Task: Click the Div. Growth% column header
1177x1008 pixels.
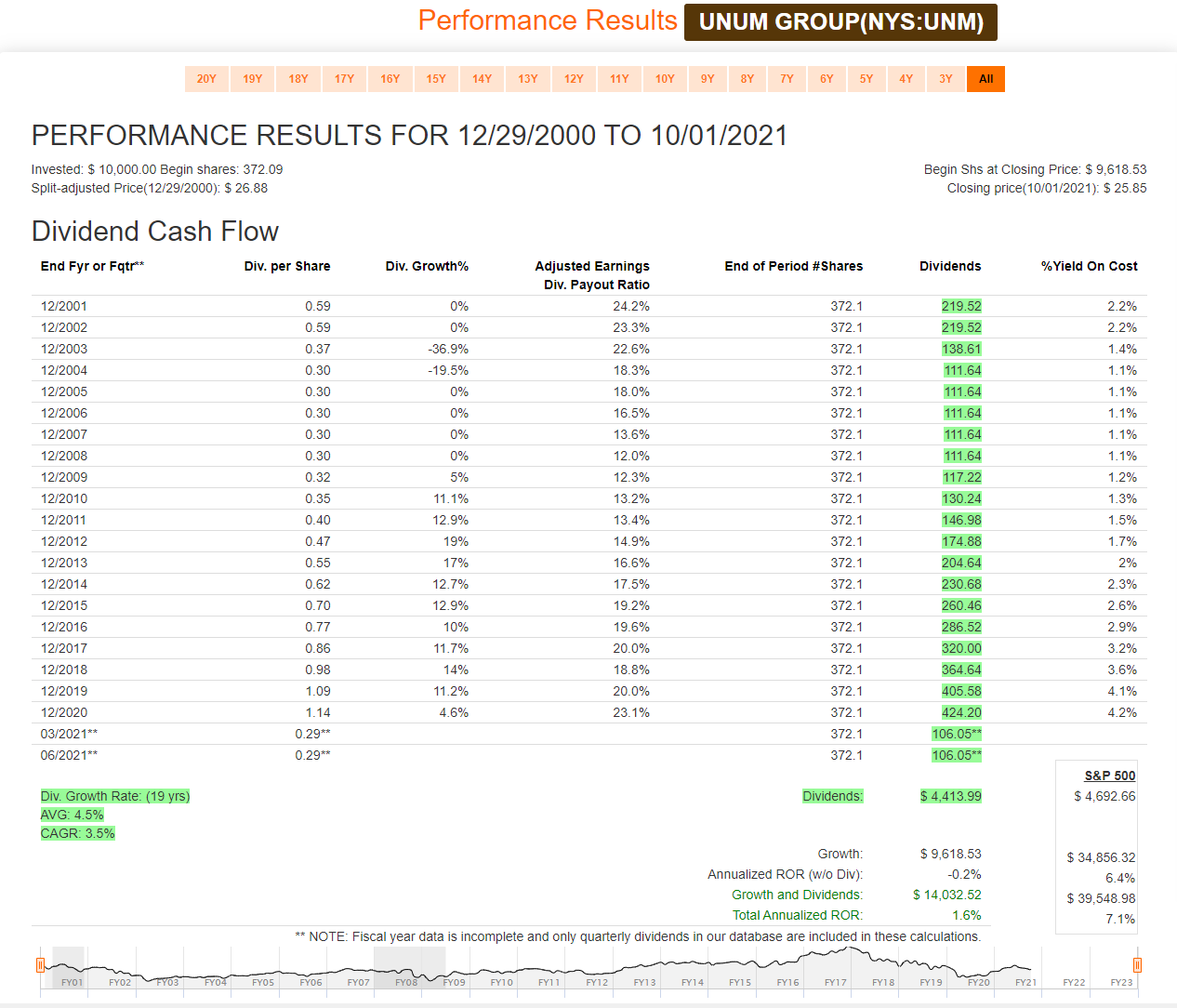Action: pyautogui.click(x=427, y=266)
